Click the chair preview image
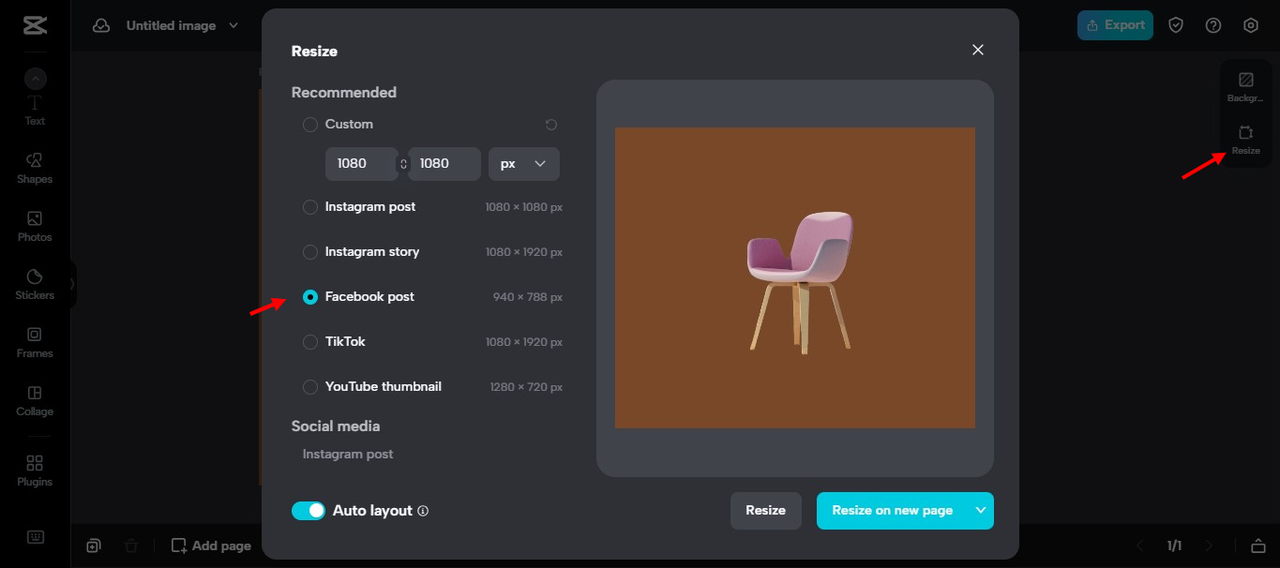 pos(795,278)
